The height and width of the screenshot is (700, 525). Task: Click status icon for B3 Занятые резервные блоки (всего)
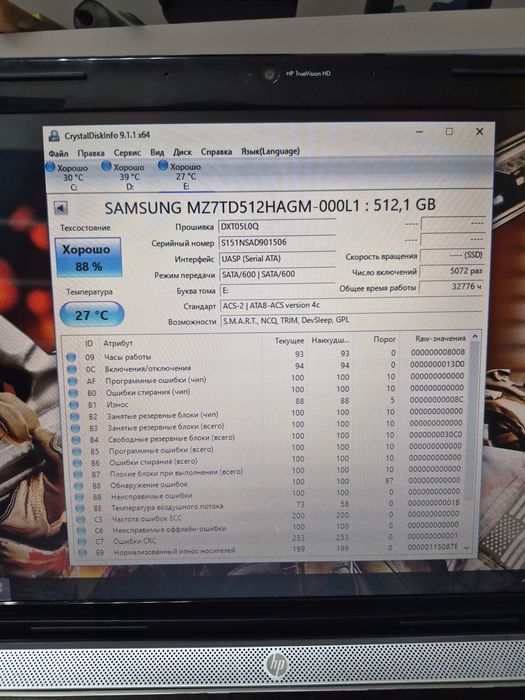pyautogui.click(x=76, y=428)
